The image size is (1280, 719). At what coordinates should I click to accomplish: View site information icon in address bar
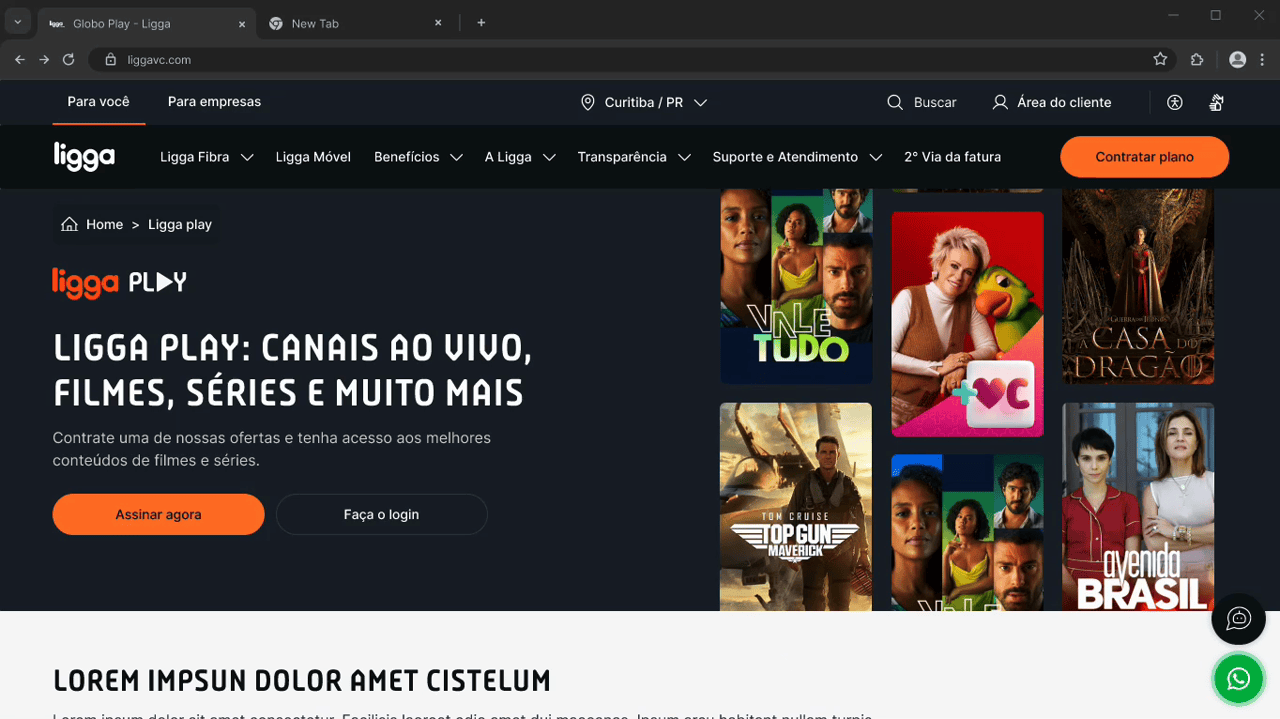(x=111, y=60)
